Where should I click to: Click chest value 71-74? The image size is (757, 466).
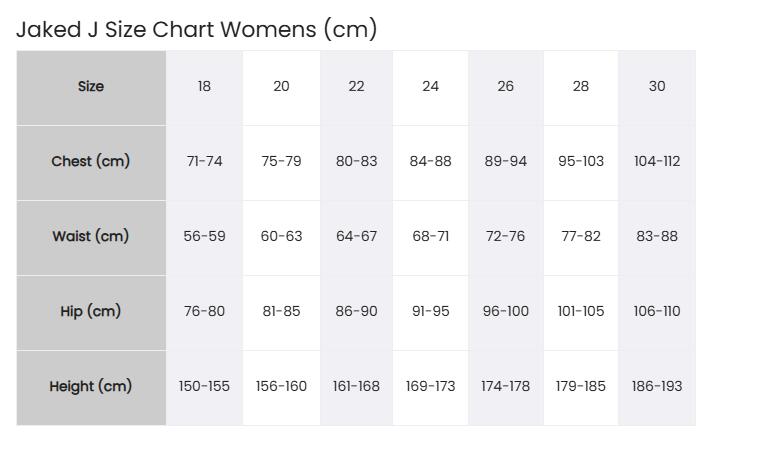coord(204,161)
